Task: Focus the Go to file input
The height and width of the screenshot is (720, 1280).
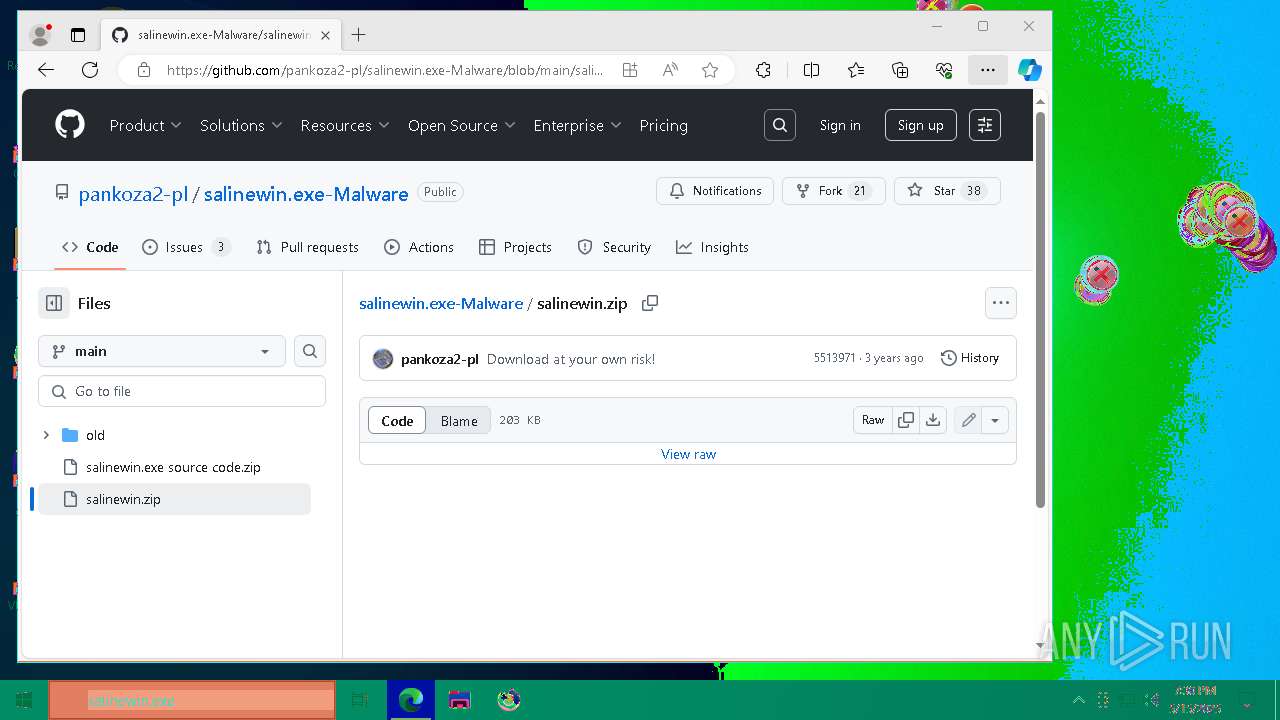Action: coord(182,391)
